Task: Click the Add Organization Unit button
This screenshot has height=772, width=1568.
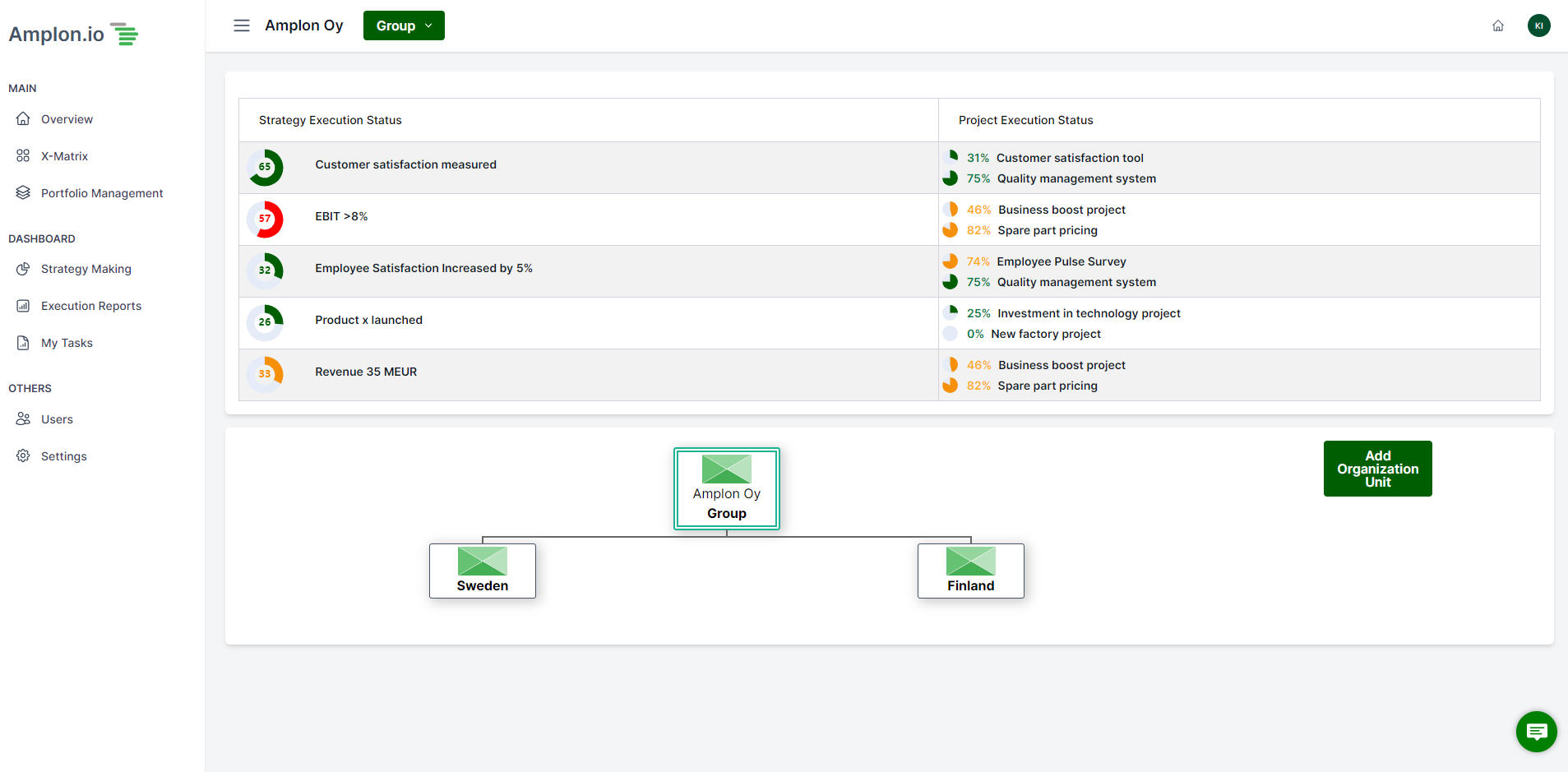Action: [x=1377, y=468]
